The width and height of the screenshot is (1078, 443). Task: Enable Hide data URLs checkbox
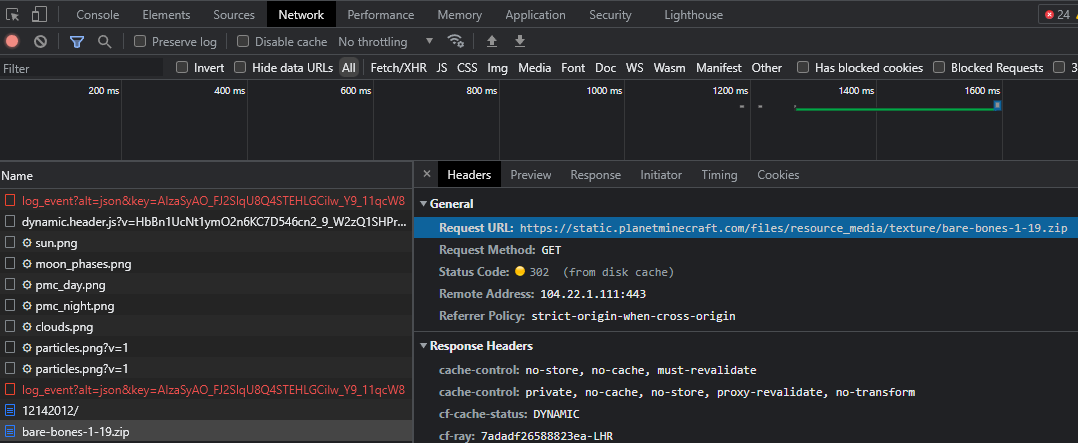(240, 67)
